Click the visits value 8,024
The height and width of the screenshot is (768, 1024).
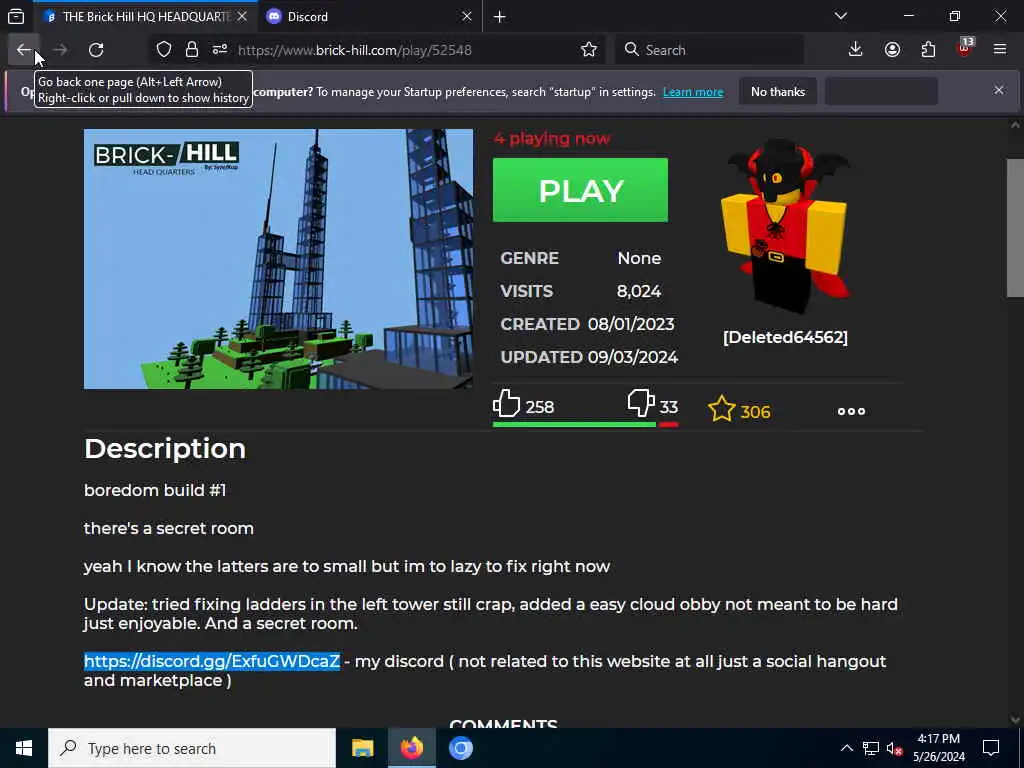pos(639,291)
